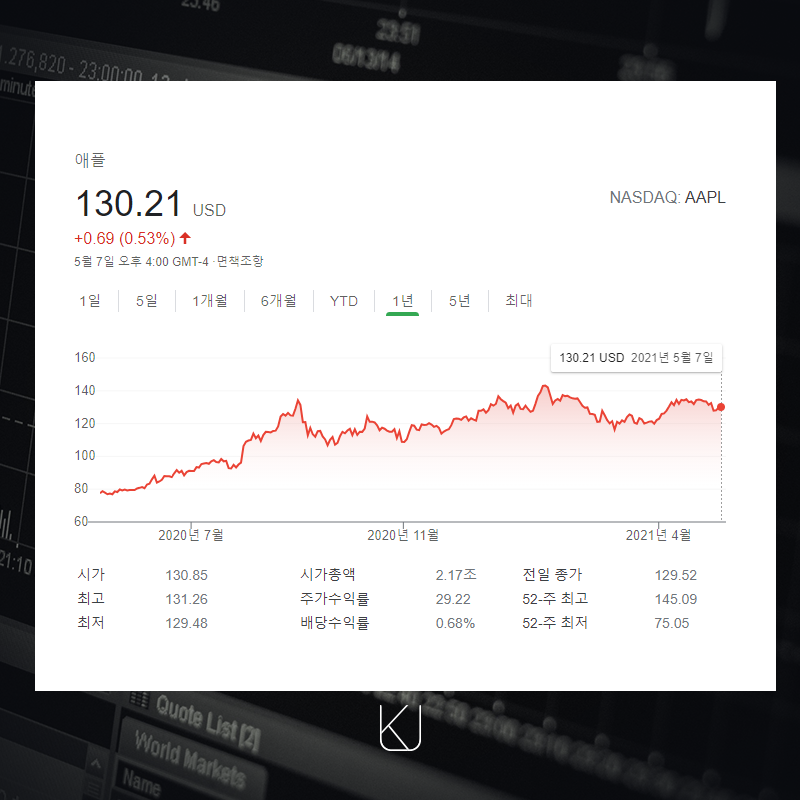The width and height of the screenshot is (800, 800).
Task: Click the 2020년 11월 axis label
Action: (403, 535)
